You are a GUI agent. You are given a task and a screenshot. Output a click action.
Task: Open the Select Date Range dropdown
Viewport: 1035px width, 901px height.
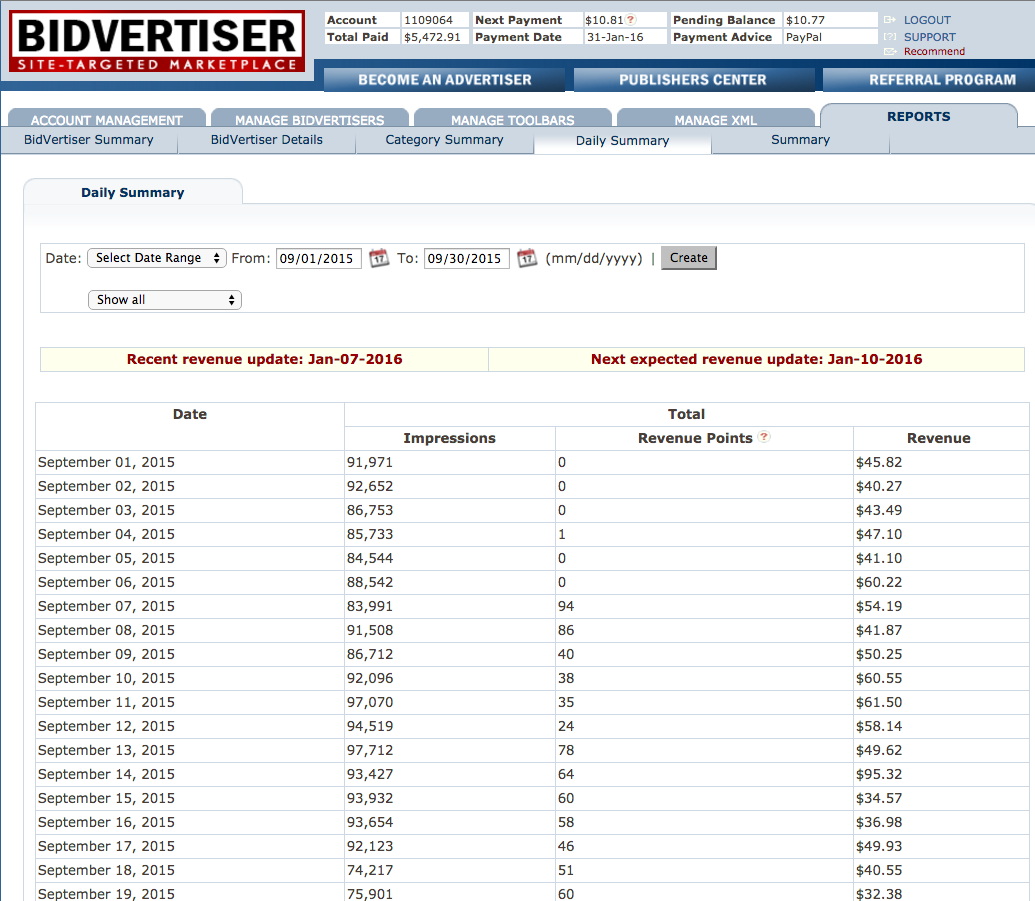(157, 258)
